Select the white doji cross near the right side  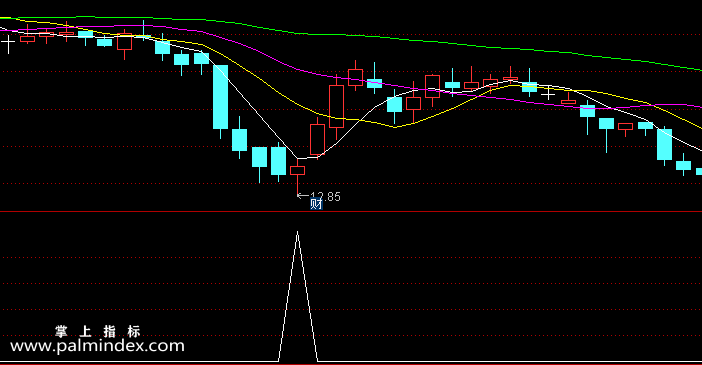548,94
